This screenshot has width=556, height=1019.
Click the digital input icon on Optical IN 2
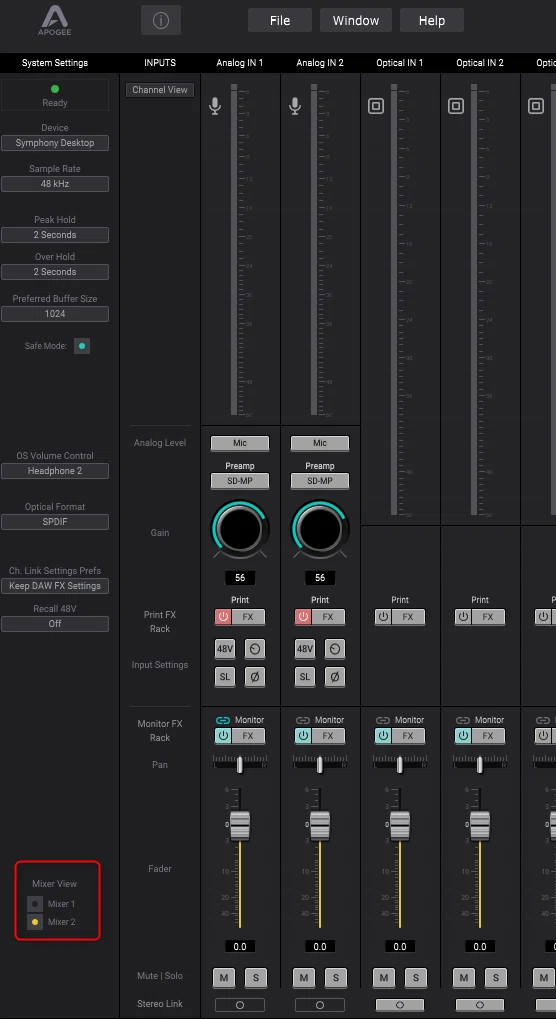pyautogui.click(x=456, y=106)
